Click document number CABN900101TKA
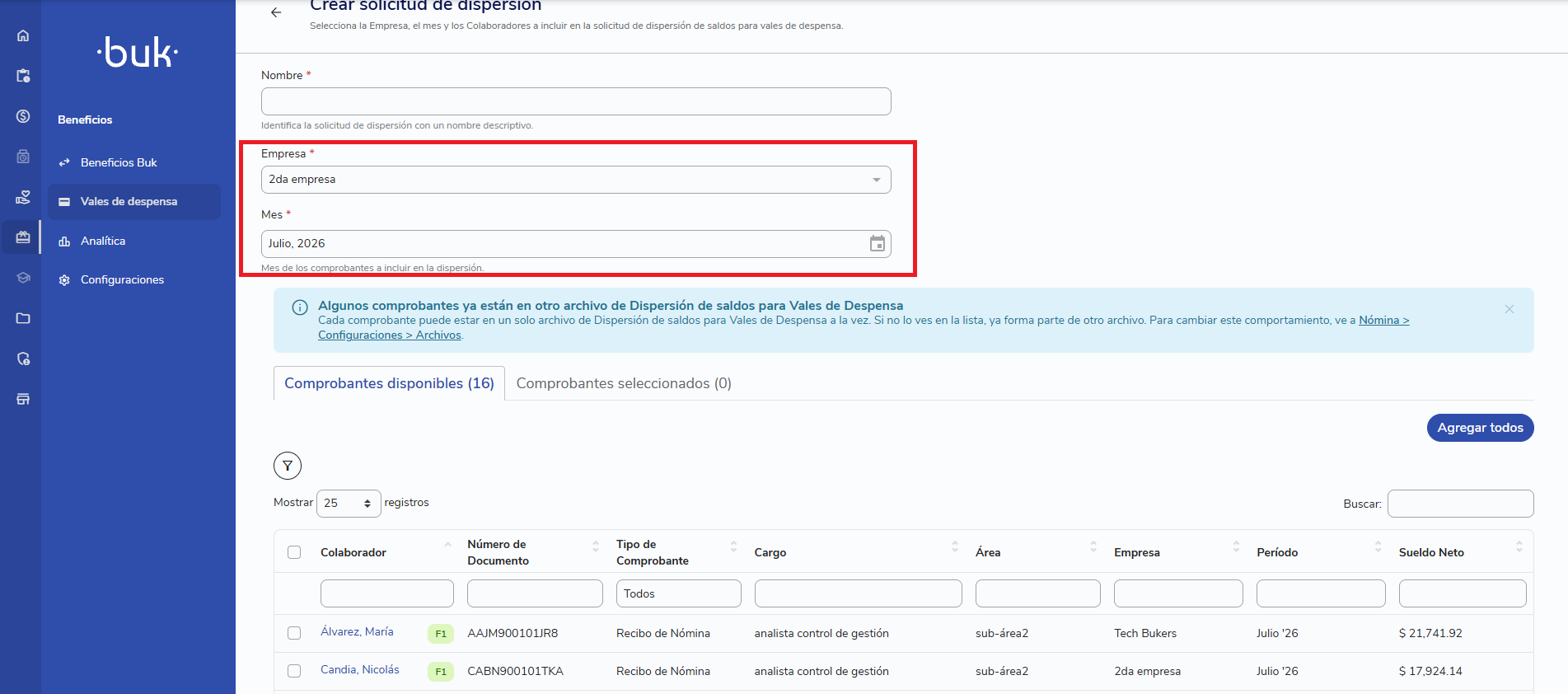Image resolution: width=1568 pixels, height=694 pixels. [515, 671]
